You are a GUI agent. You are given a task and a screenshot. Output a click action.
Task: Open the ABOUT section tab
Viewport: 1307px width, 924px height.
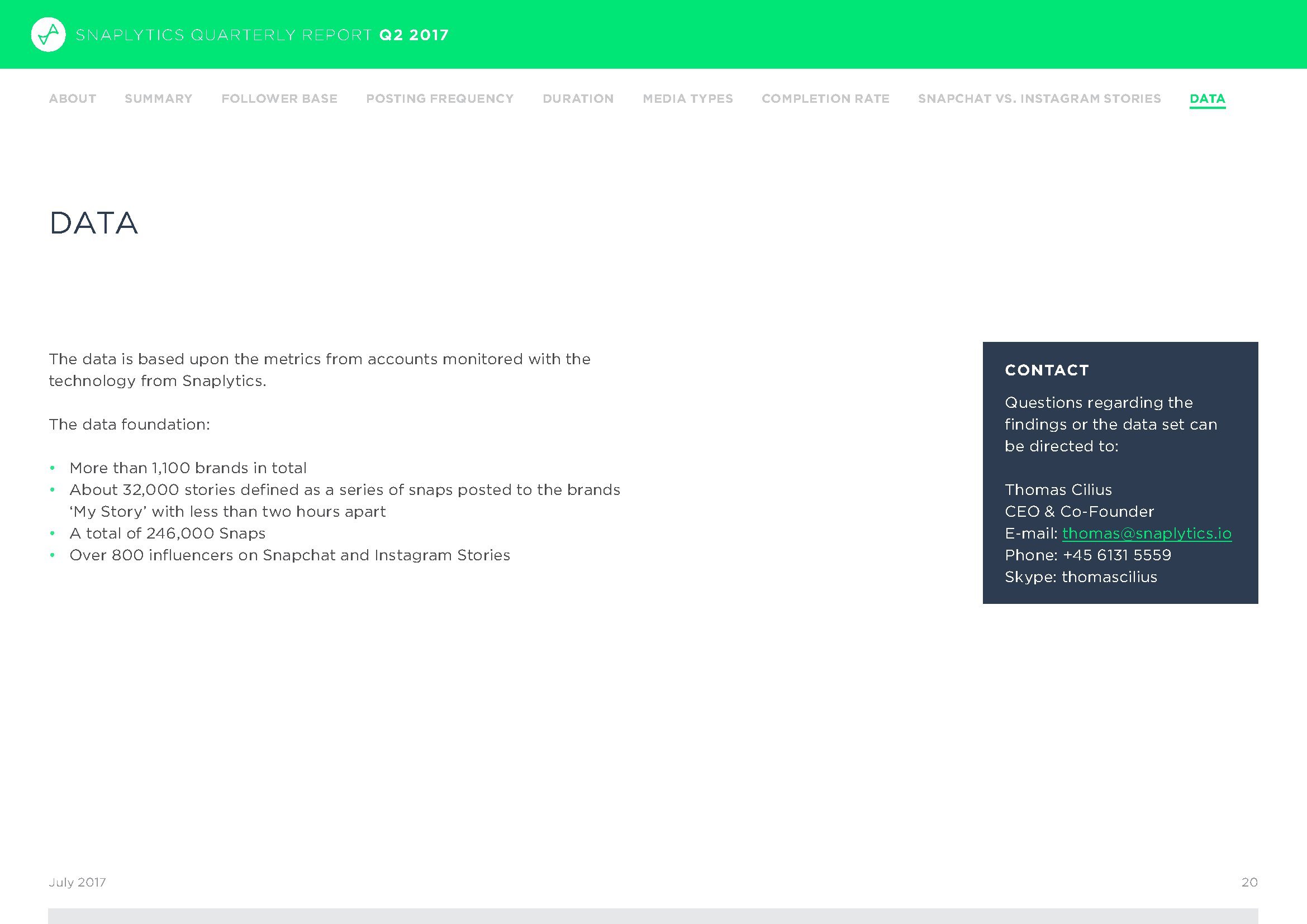click(72, 98)
